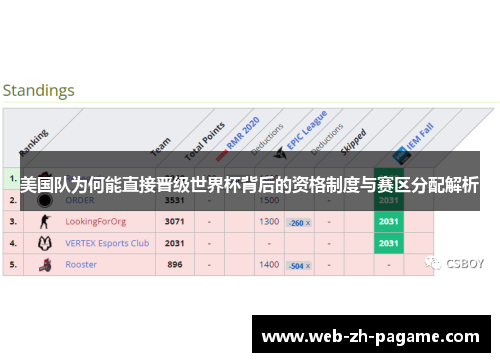The height and width of the screenshot is (362, 500).
Task: Click the EPIC League star logo in header
Action: (x=280, y=154)
